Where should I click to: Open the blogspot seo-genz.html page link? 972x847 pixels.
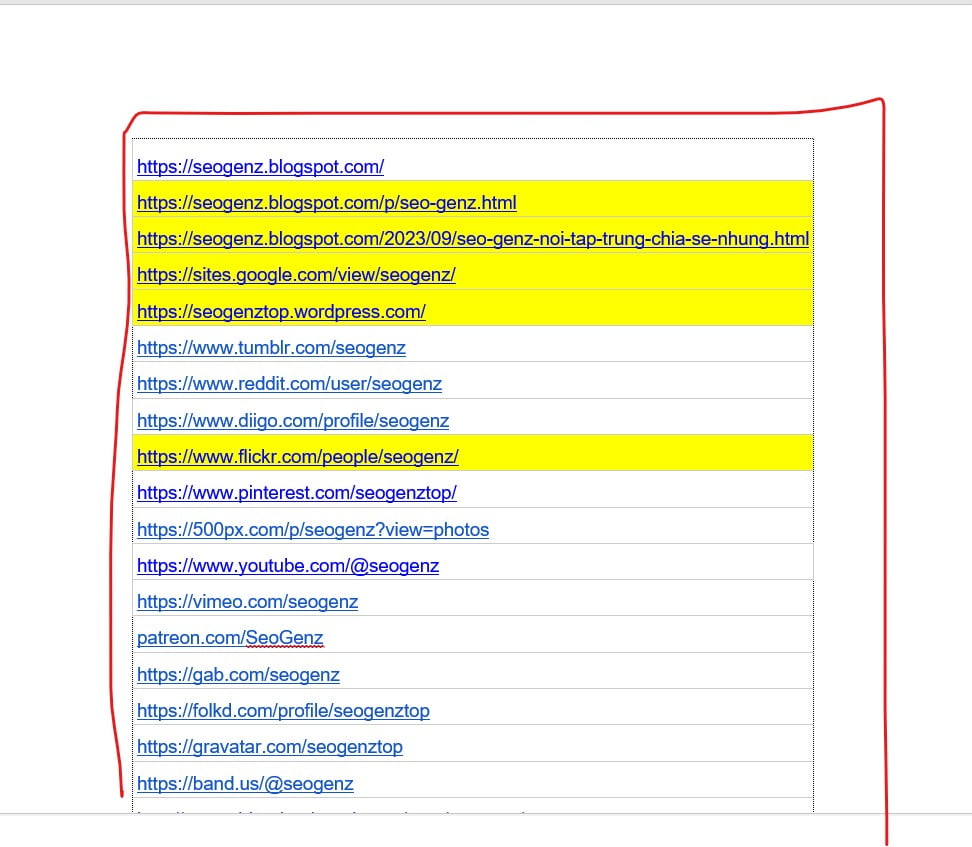point(327,203)
